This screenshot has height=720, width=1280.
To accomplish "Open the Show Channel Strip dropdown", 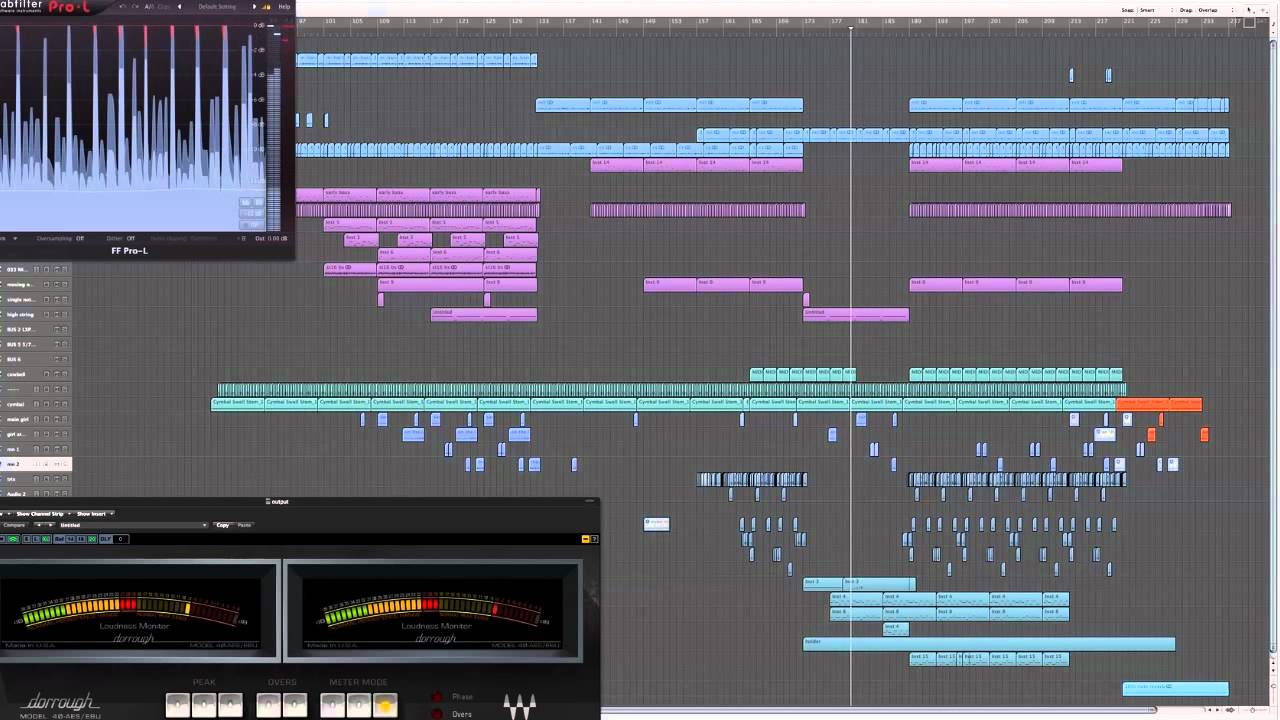I will click(45, 514).
